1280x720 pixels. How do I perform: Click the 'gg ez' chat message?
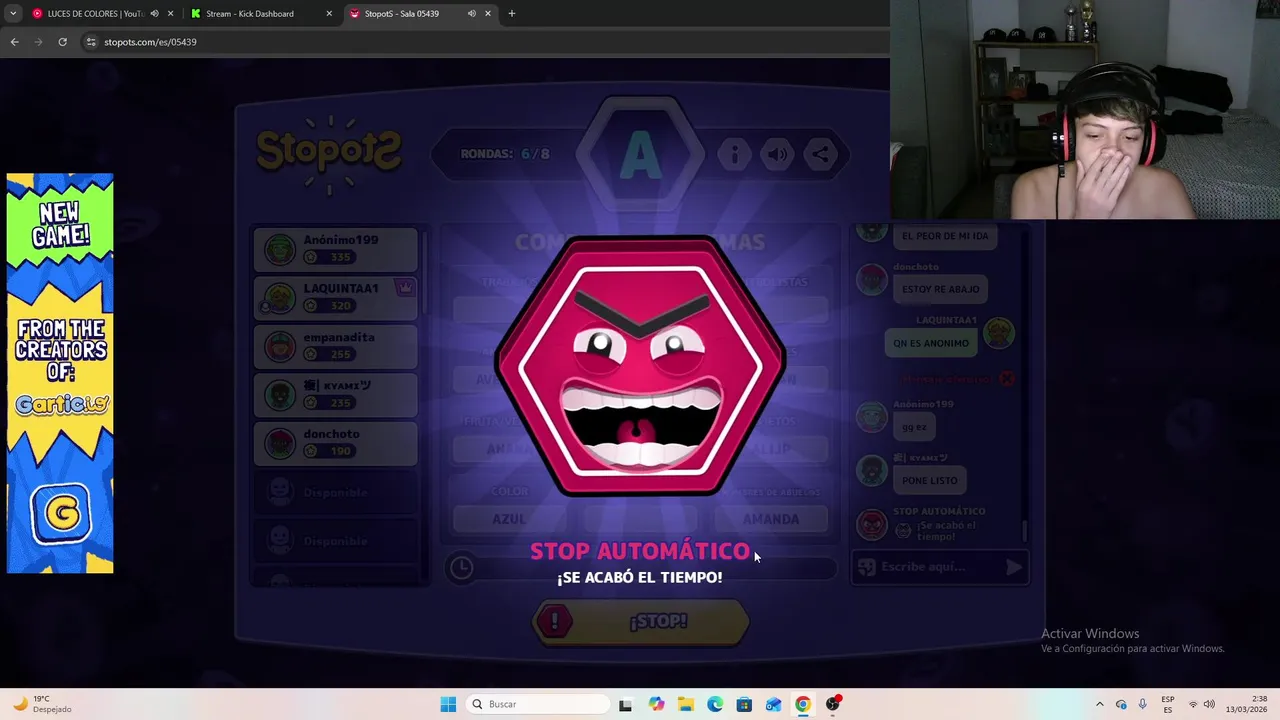coord(914,426)
